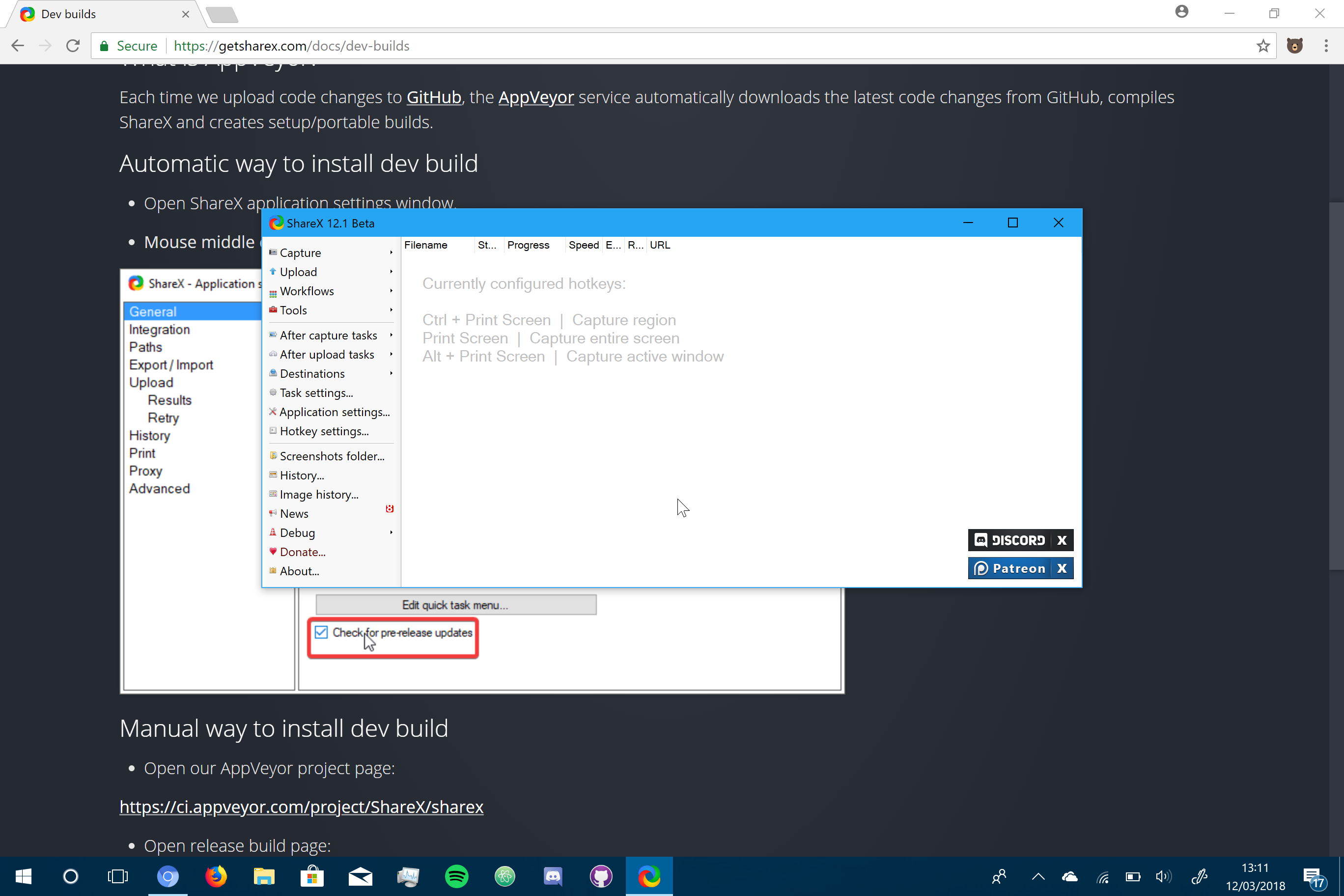Expand the Destinations submenu arrow
The image size is (1344, 896).
click(392, 374)
